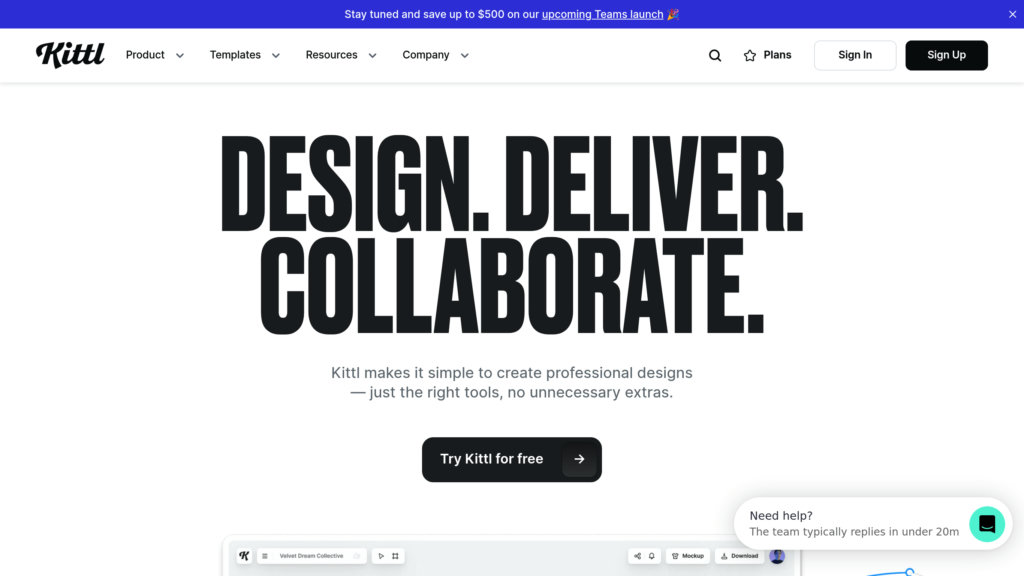Click the Kittl logo in the navbar
The image size is (1024, 576).
[x=70, y=55]
